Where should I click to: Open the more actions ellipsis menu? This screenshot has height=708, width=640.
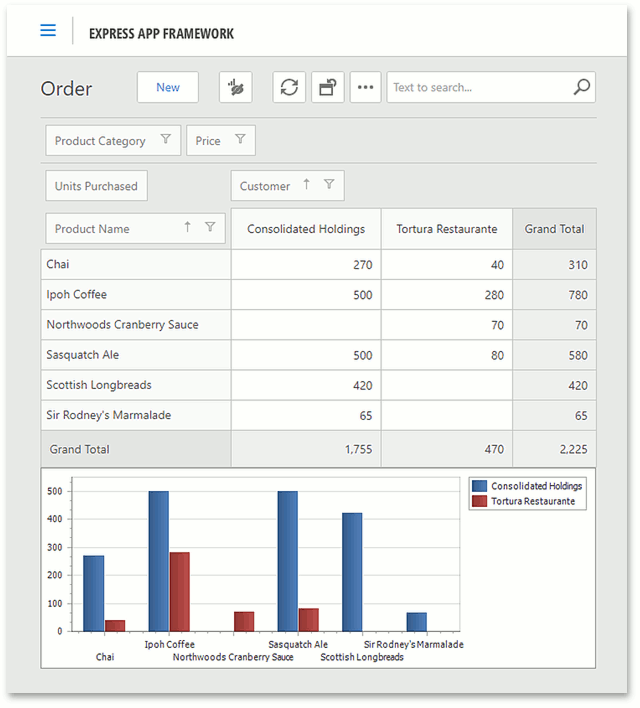365,87
